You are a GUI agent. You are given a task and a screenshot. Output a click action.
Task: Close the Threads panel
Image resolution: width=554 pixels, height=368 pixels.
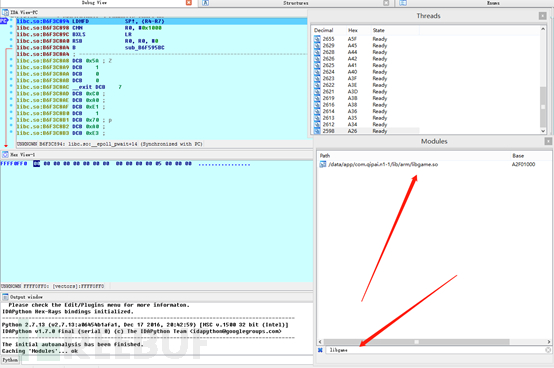point(542,16)
